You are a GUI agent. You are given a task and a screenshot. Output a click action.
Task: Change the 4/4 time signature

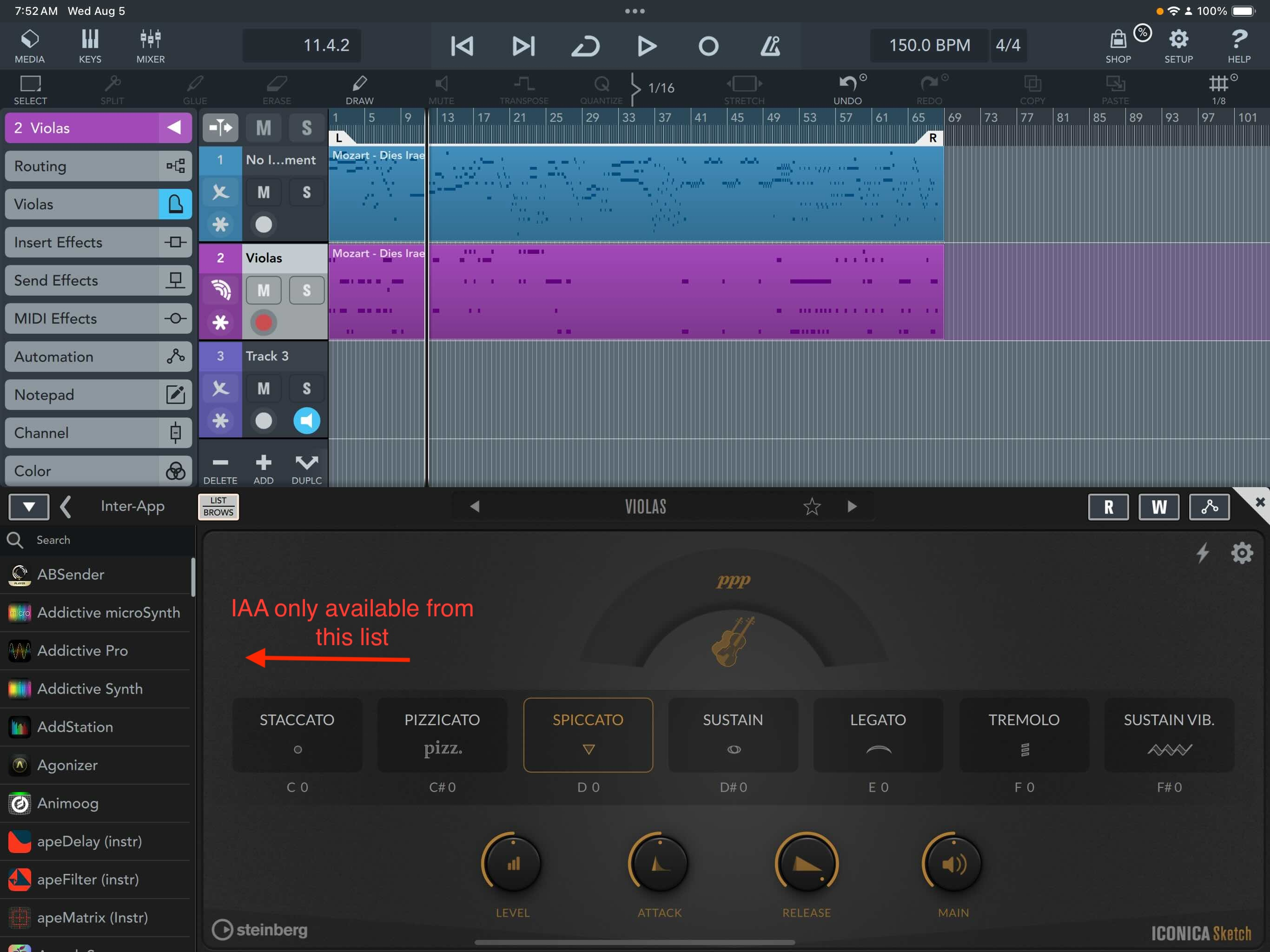(x=1008, y=46)
